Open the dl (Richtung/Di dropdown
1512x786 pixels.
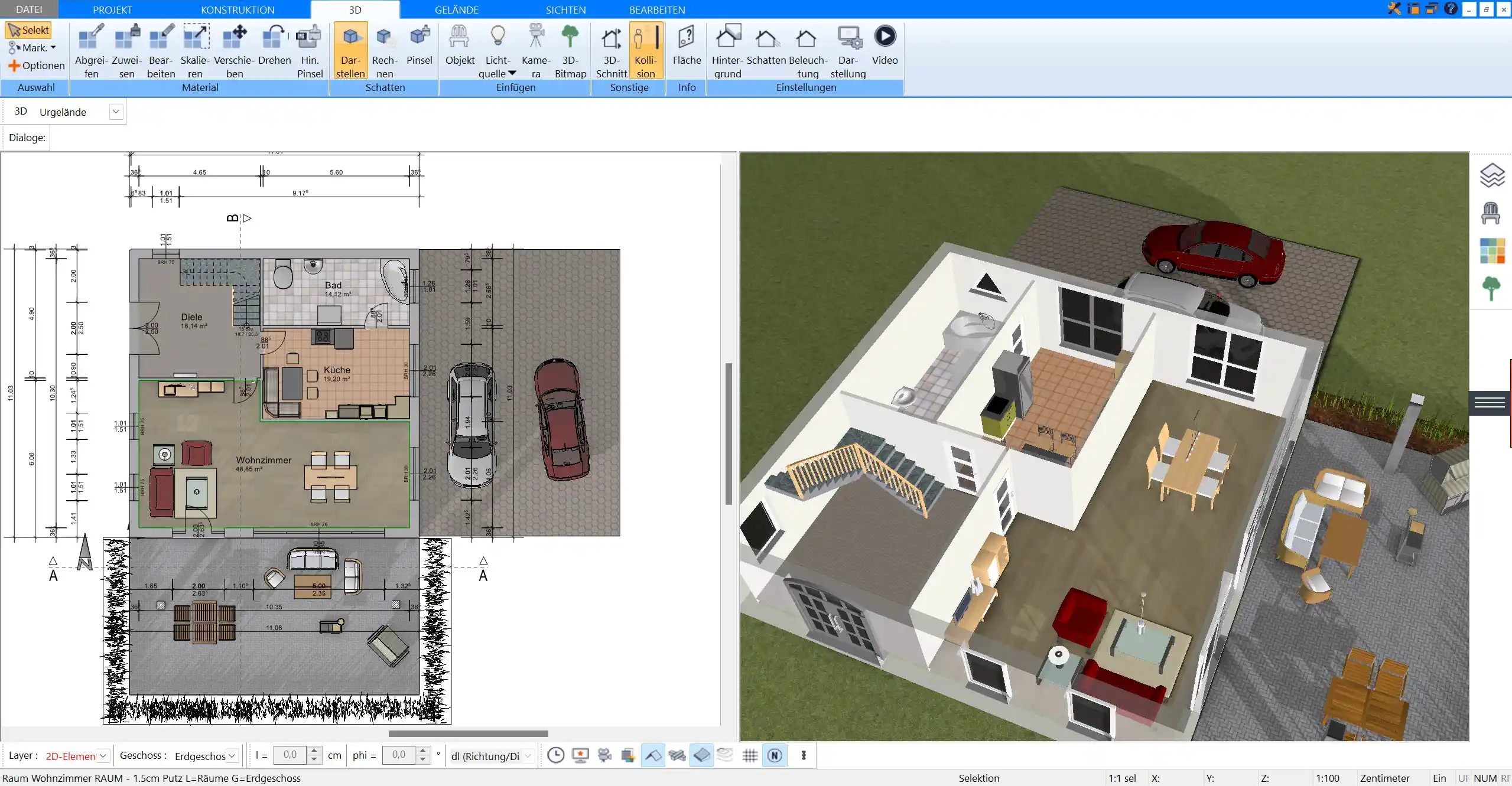528,756
